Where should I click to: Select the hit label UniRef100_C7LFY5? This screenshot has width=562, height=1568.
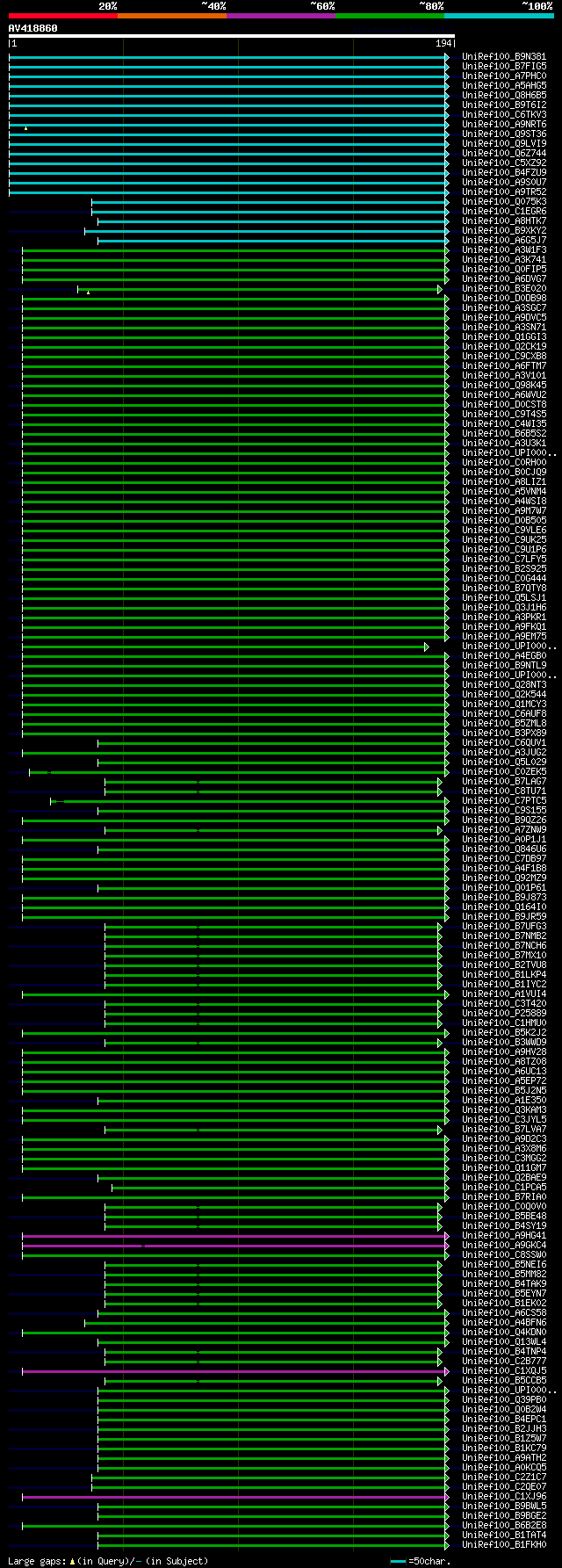coord(504,559)
